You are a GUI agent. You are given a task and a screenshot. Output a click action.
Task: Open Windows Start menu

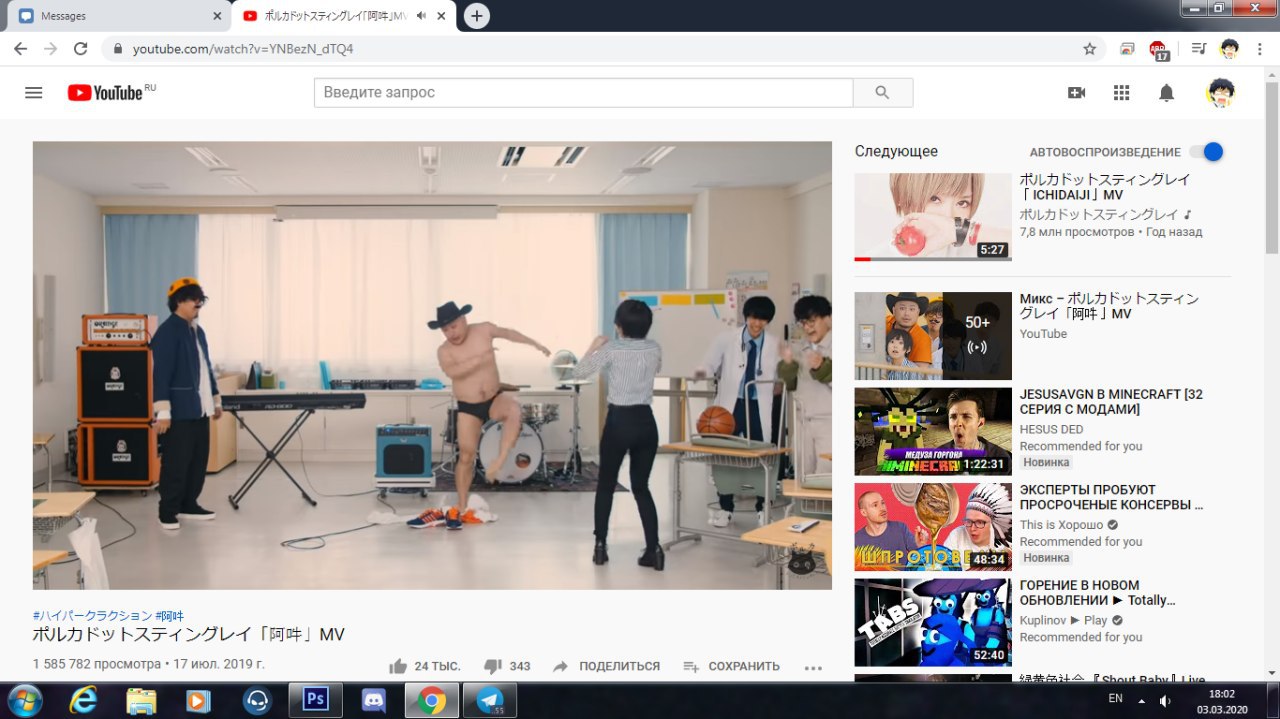(x=25, y=699)
